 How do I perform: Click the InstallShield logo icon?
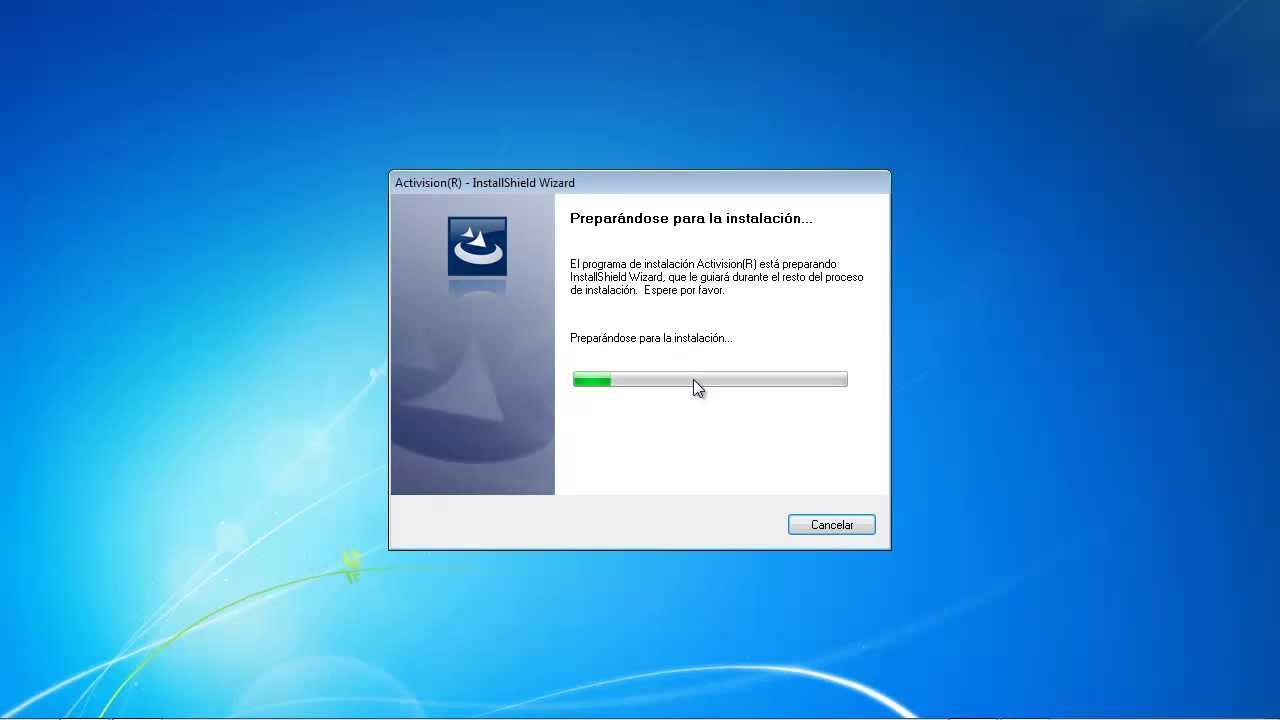(x=477, y=246)
